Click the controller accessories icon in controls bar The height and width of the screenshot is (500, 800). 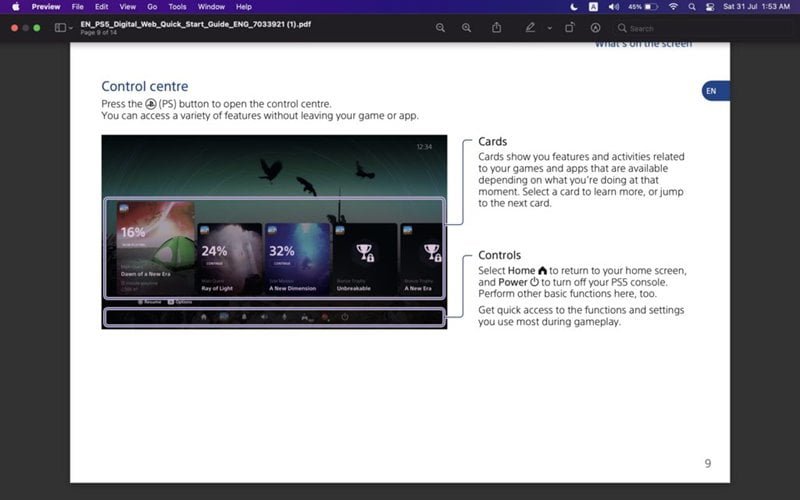(x=305, y=317)
